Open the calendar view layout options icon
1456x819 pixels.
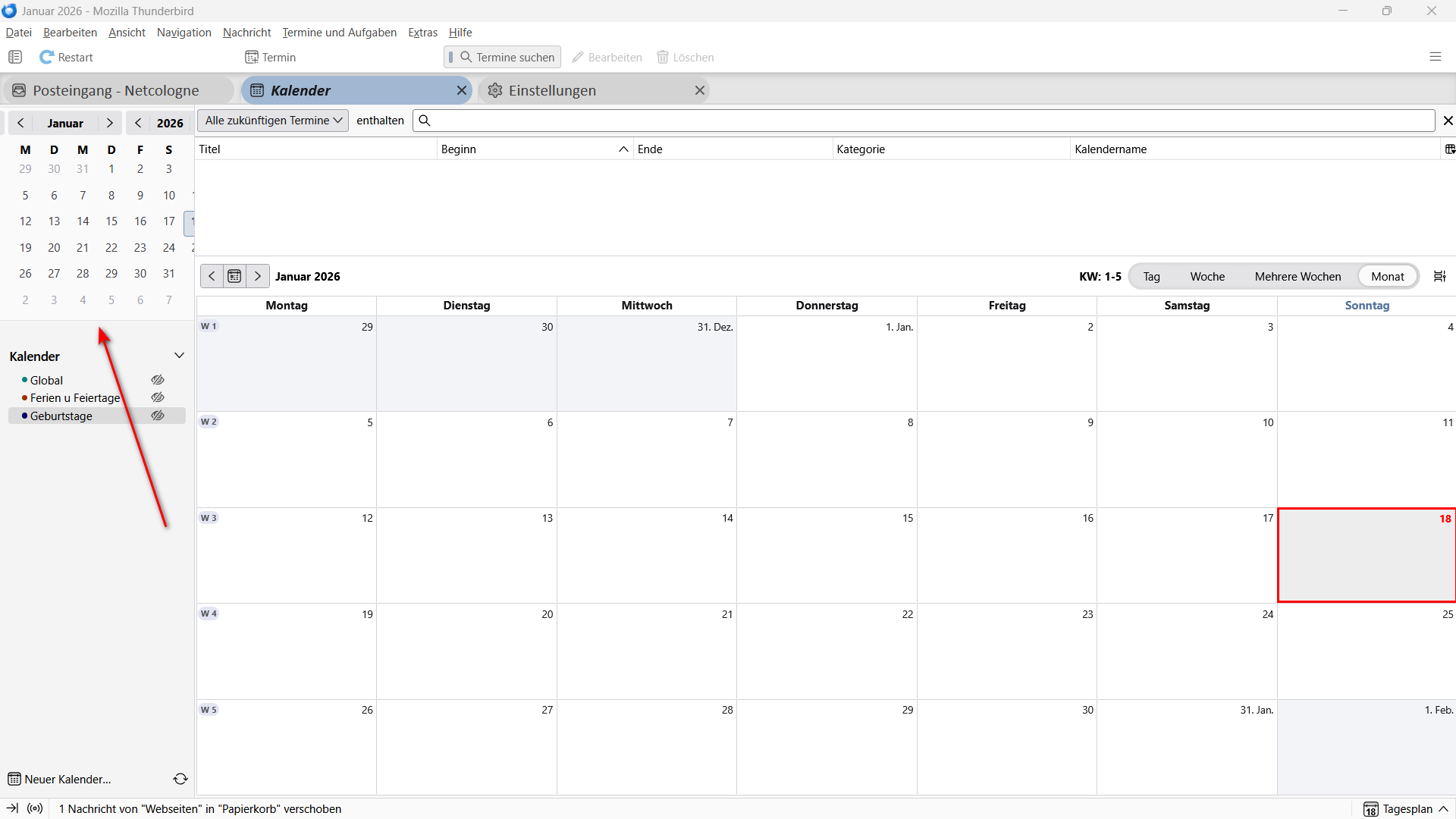click(x=1439, y=276)
